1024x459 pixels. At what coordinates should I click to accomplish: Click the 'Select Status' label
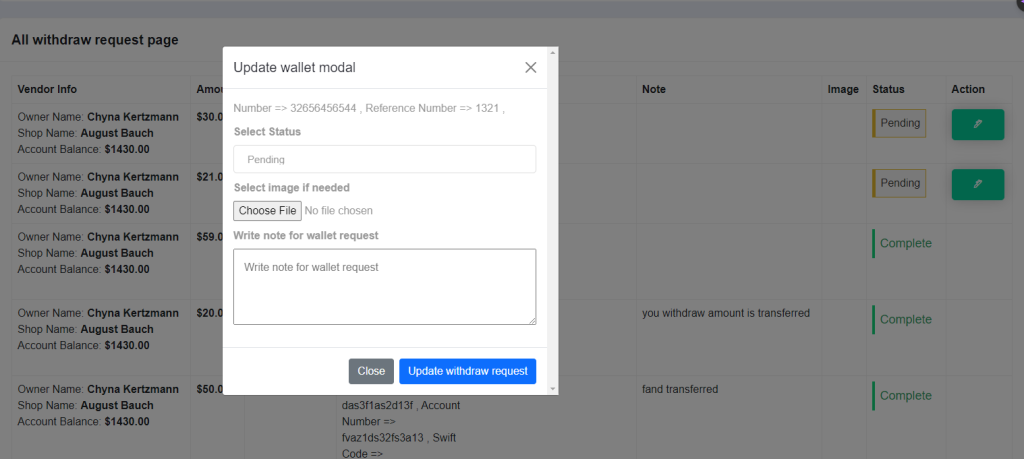pyautogui.click(x=267, y=131)
